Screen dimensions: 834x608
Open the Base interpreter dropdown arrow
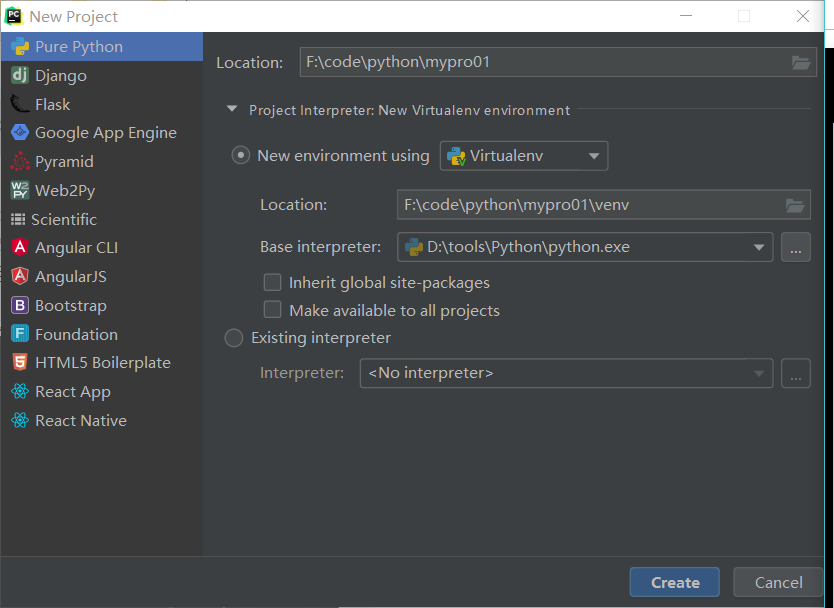coord(759,247)
